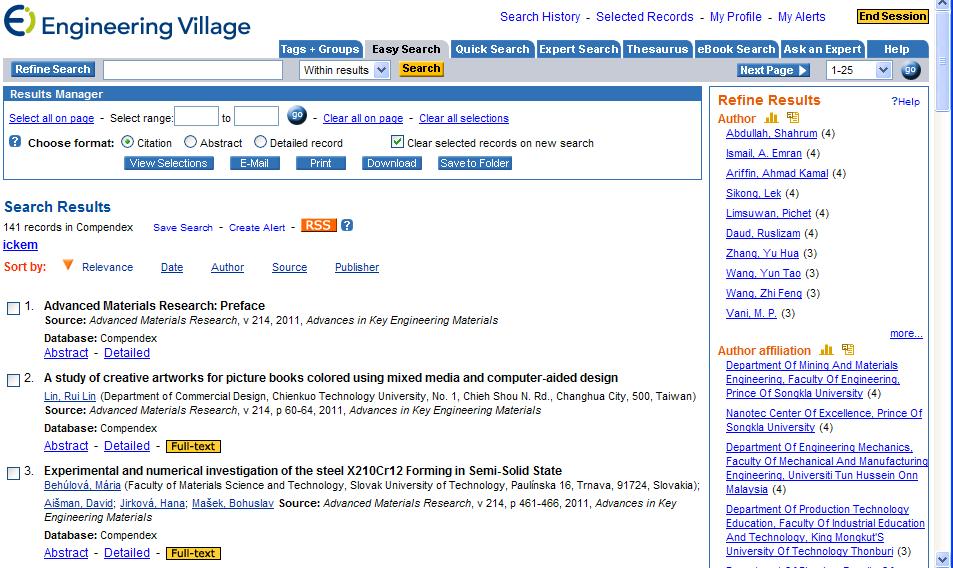Click Create Alert link

257,227
